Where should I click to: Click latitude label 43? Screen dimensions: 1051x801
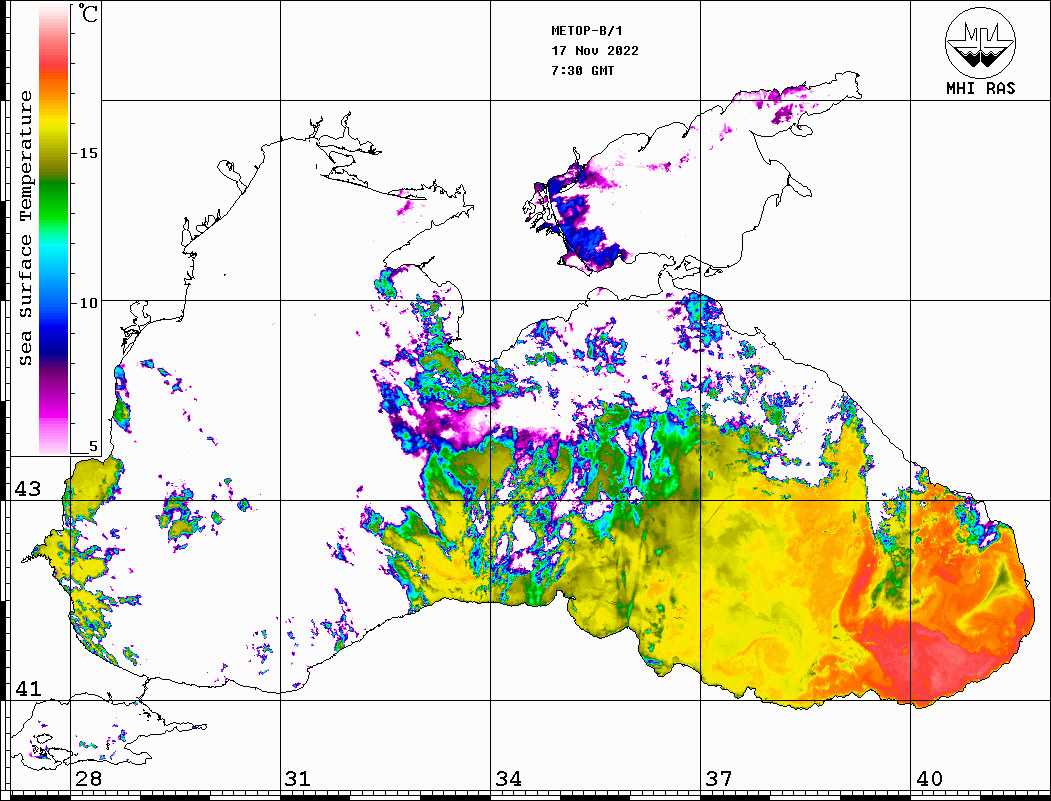click(x=27, y=489)
